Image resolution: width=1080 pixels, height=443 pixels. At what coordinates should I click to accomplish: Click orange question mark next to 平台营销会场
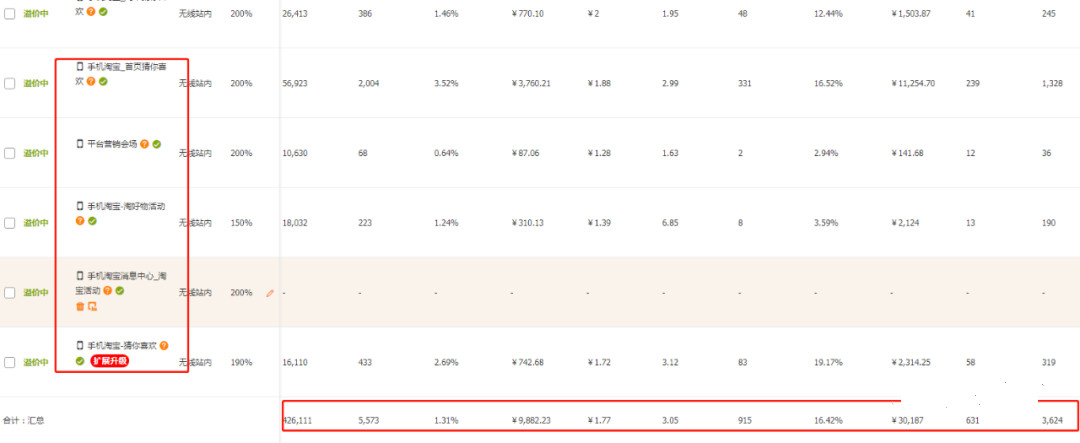click(x=144, y=144)
